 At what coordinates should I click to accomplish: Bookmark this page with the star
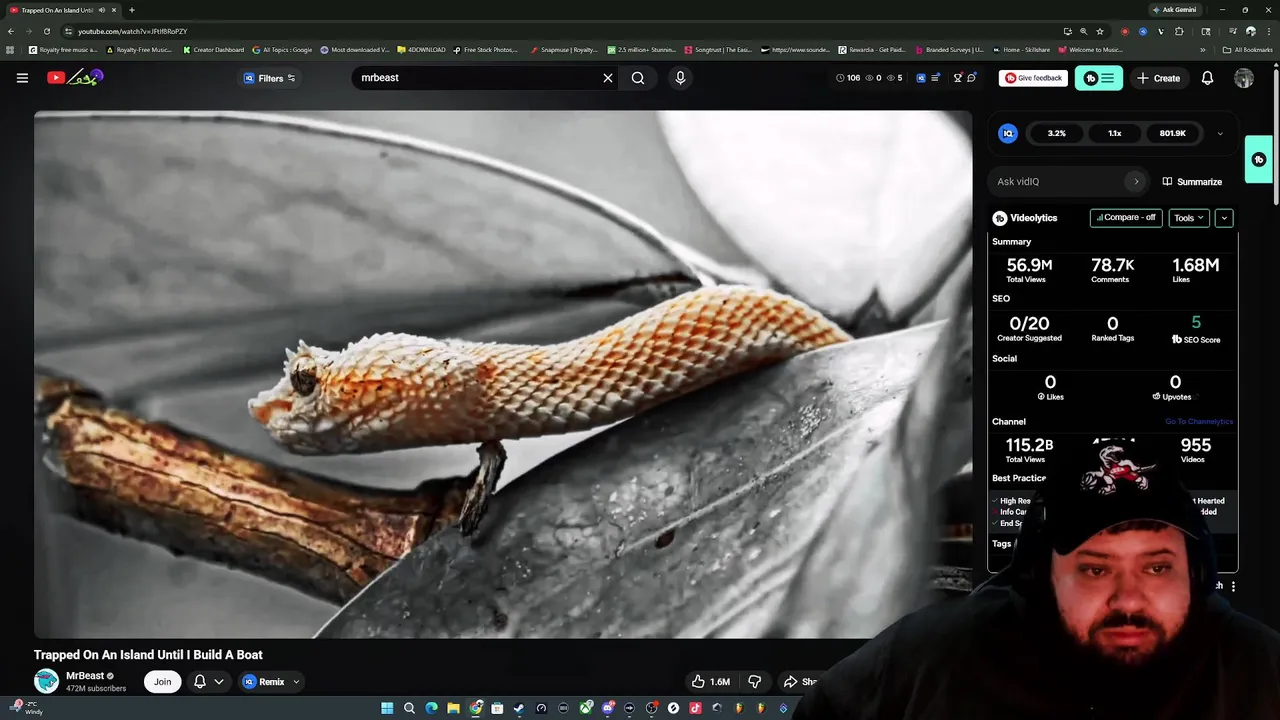click(x=1100, y=31)
